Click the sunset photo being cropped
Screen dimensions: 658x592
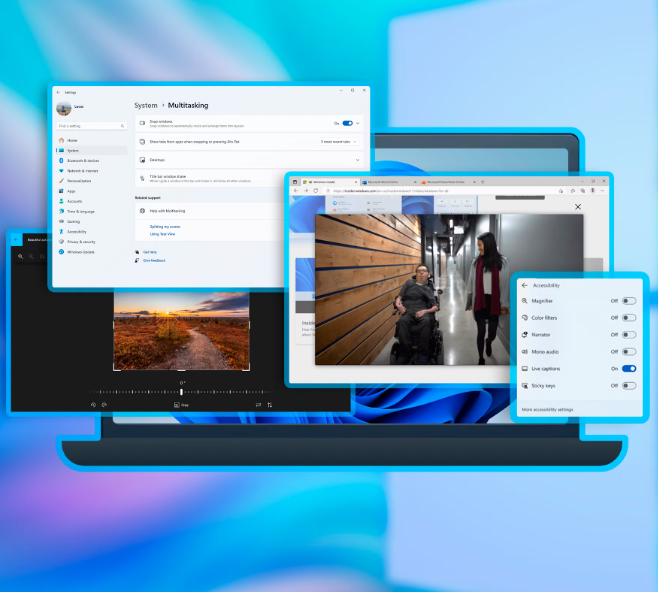coord(181,331)
